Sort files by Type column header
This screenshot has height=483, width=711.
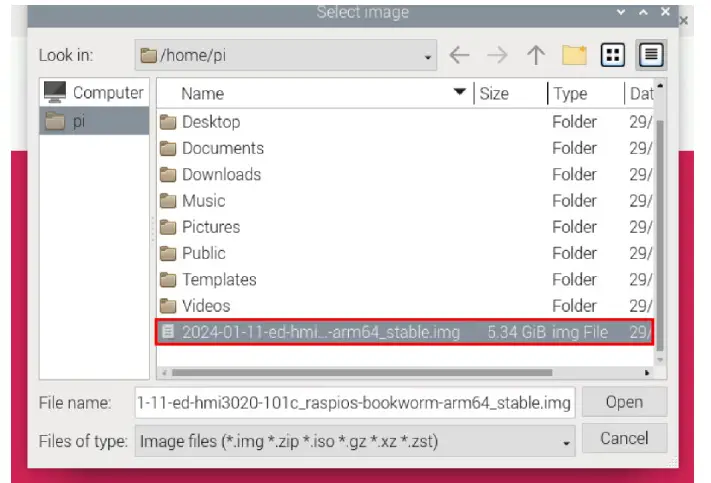[585, 93]
